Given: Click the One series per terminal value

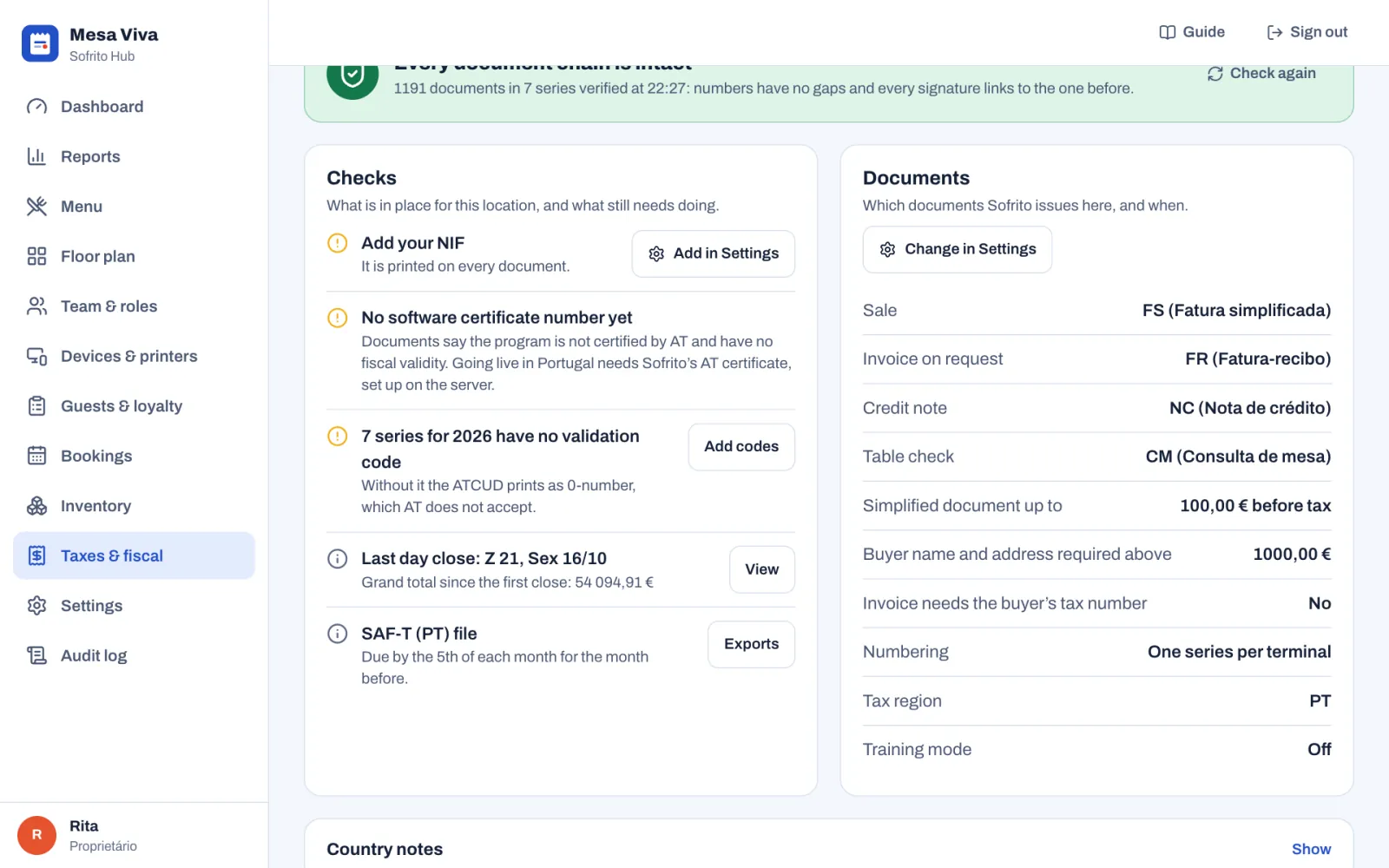Looking at the screenshot, I should (1239, 652).
